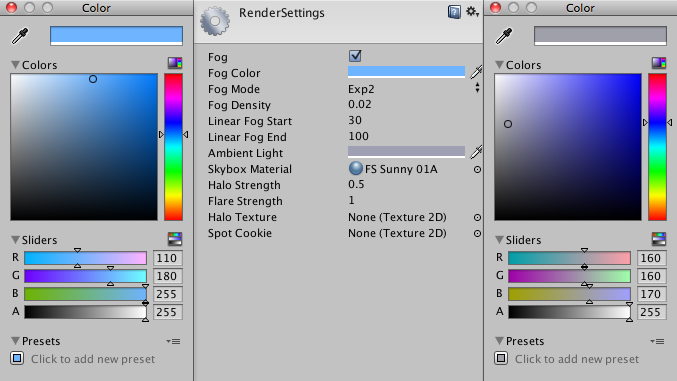This screenshot has height=381, width=677.
Task: Click eyedropper next to Ambient Light
Action: click(476, 152)
